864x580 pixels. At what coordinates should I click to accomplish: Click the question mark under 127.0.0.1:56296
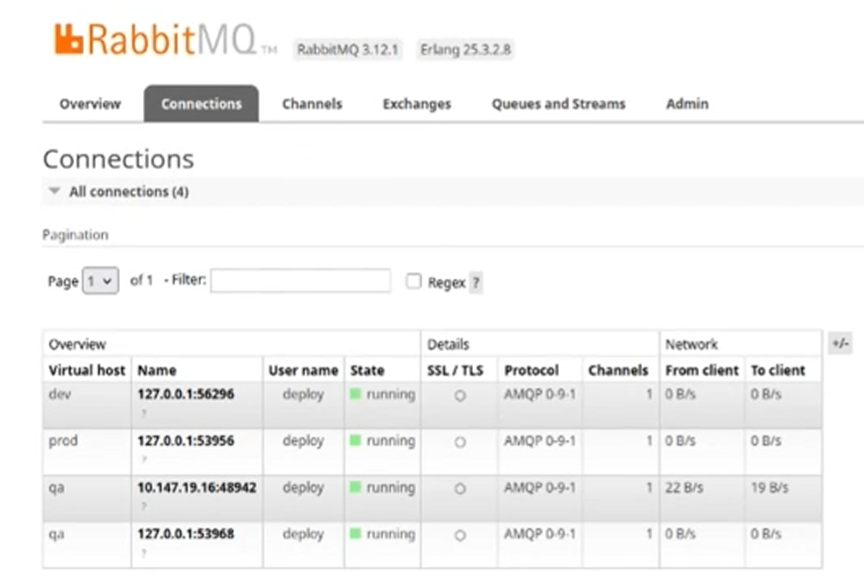[x=142, y=412]
